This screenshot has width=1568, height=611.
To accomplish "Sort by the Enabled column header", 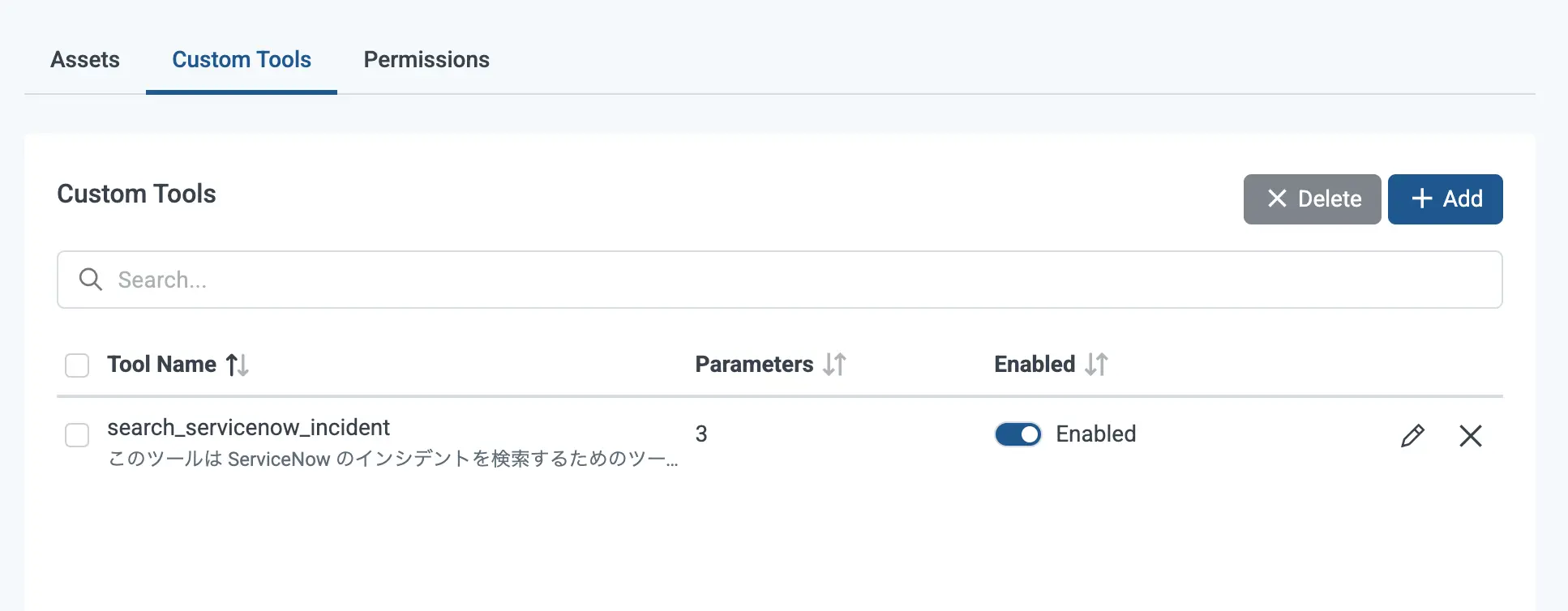I will tap(1035, 365).
